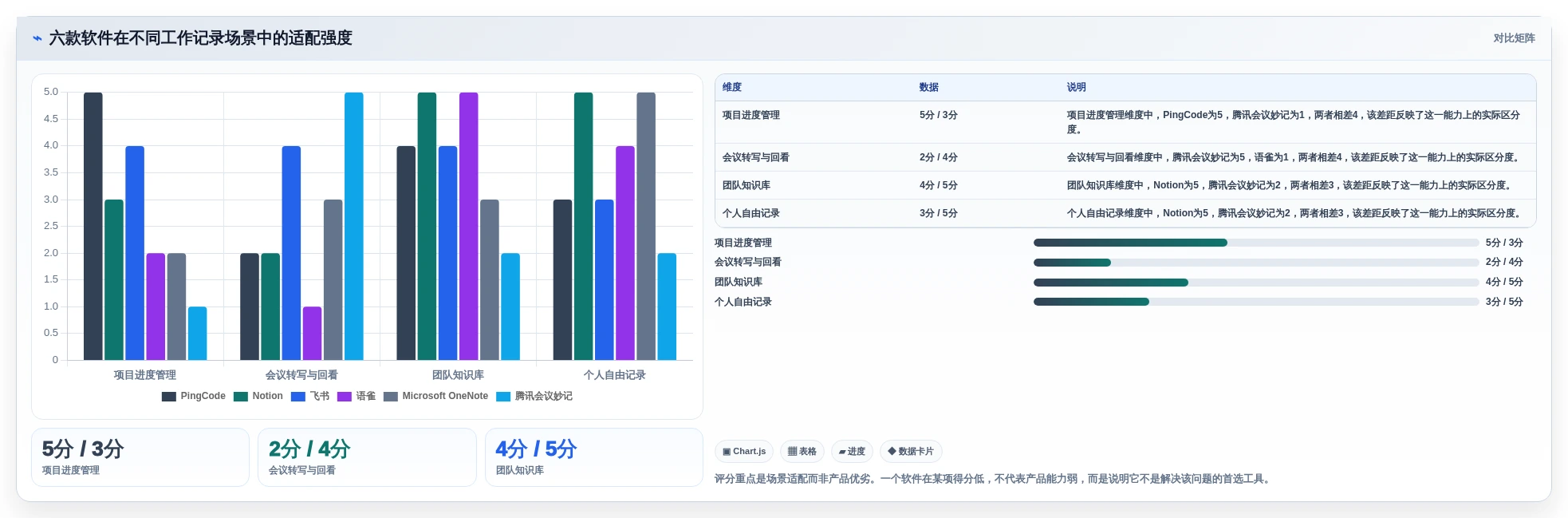The height and width of the screenshot is (518, 1568).
Task: Click the 个人自由记录 x-axis label
Action: tap(615, 375)
